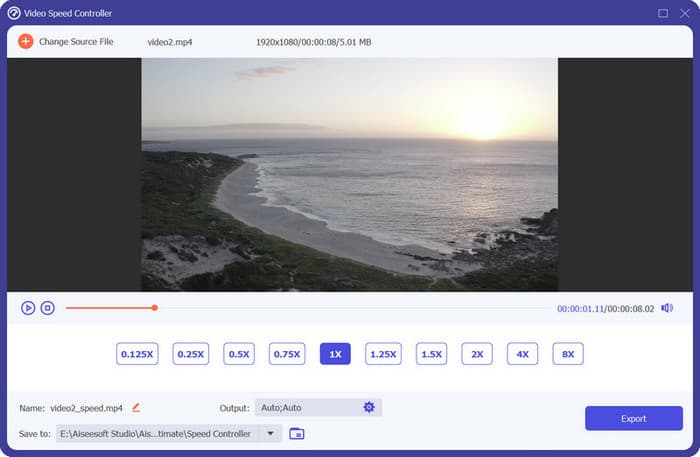Click Change Source File label
The width and height of the screenshot is (700, 457).
76,42
